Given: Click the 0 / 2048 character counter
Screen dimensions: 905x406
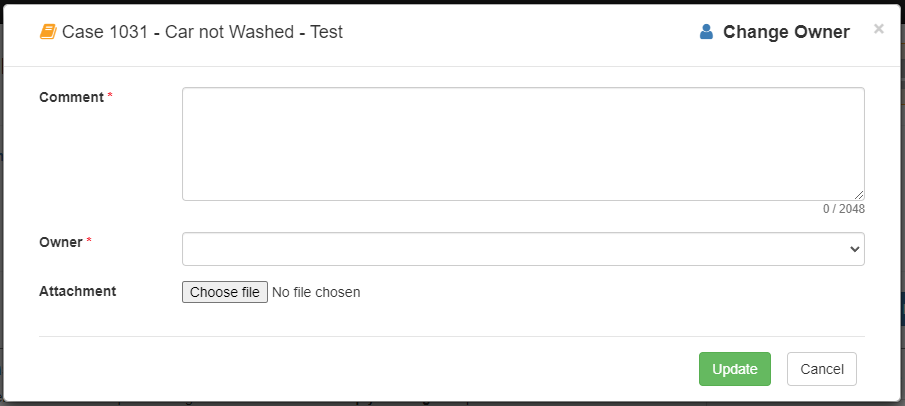Looking at the screenshot, I should point(844,209).
